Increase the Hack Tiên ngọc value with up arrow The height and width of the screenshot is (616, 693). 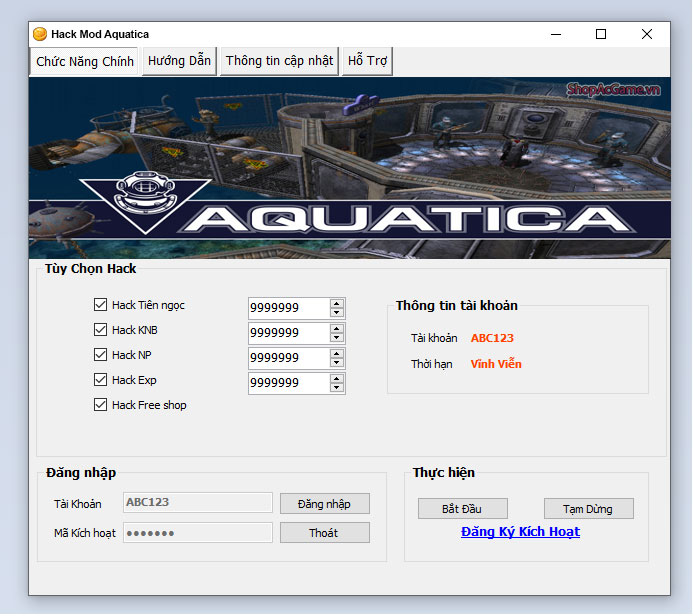[x=337, y=304]
